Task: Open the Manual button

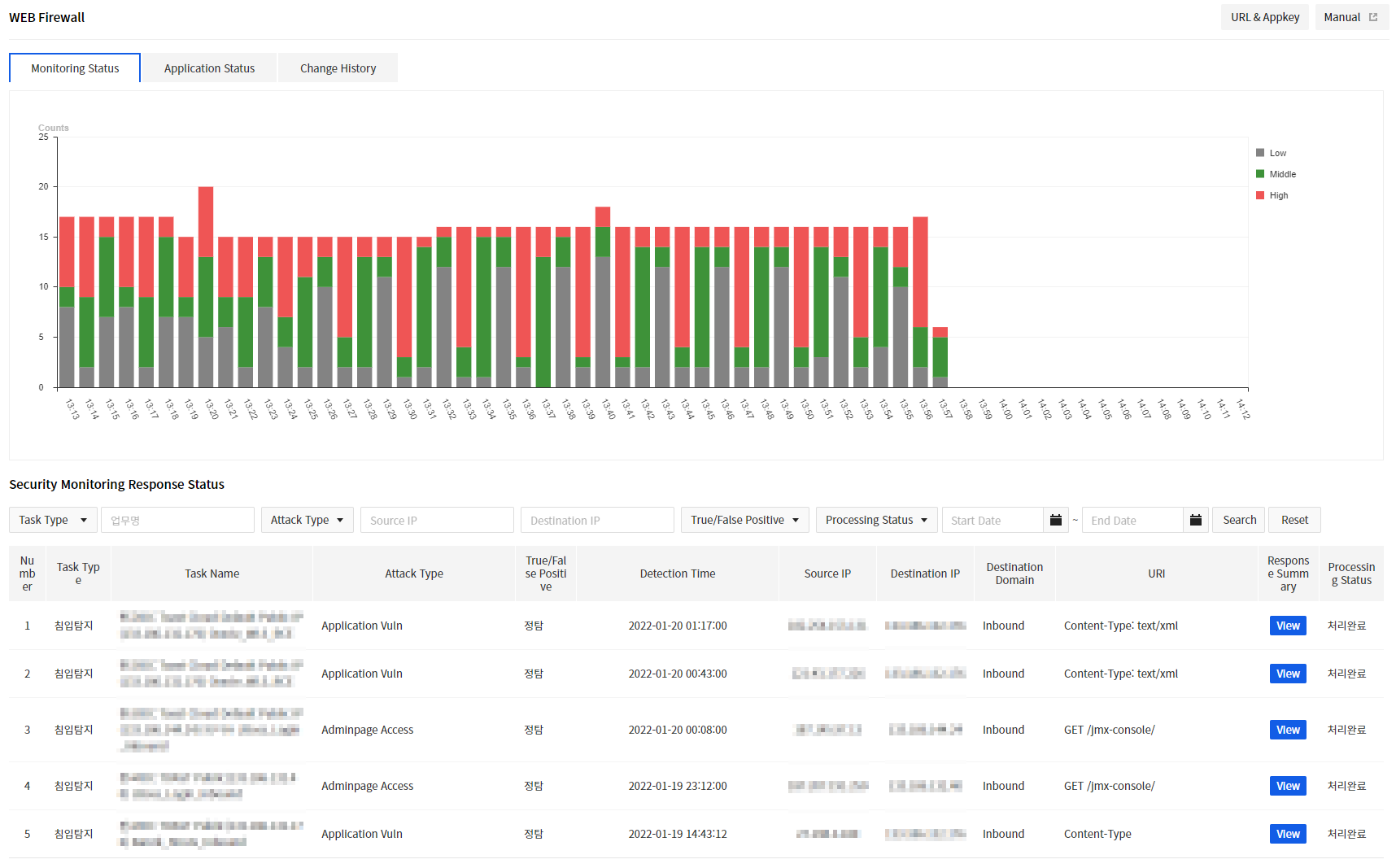Action: 1351,17
